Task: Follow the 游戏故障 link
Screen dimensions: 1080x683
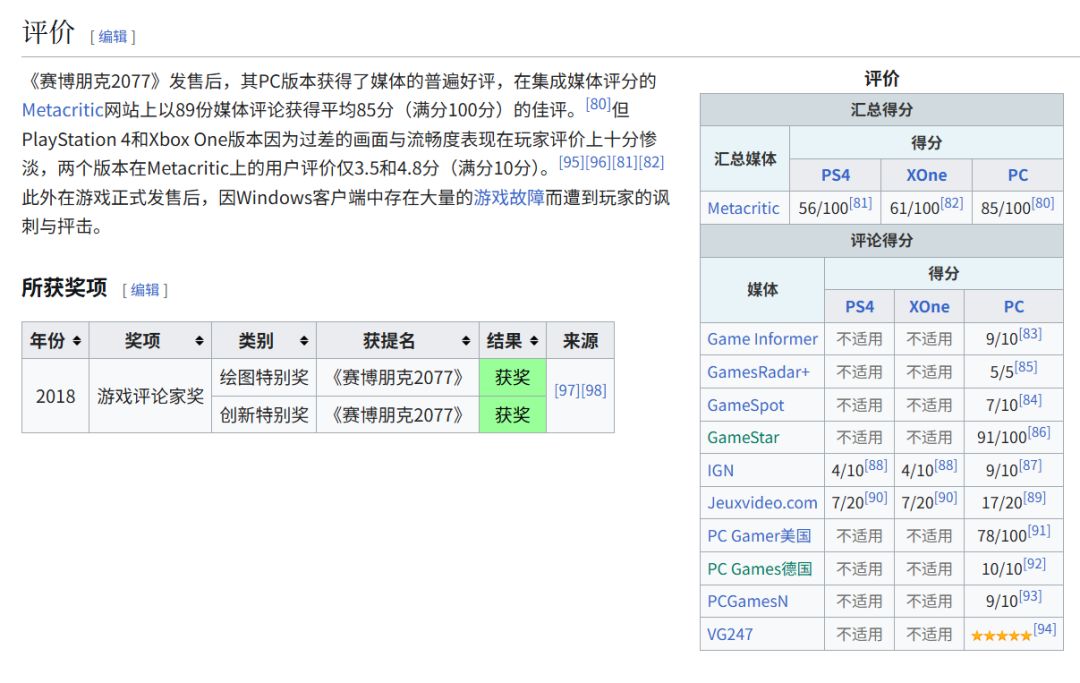Action: point(509,198)
